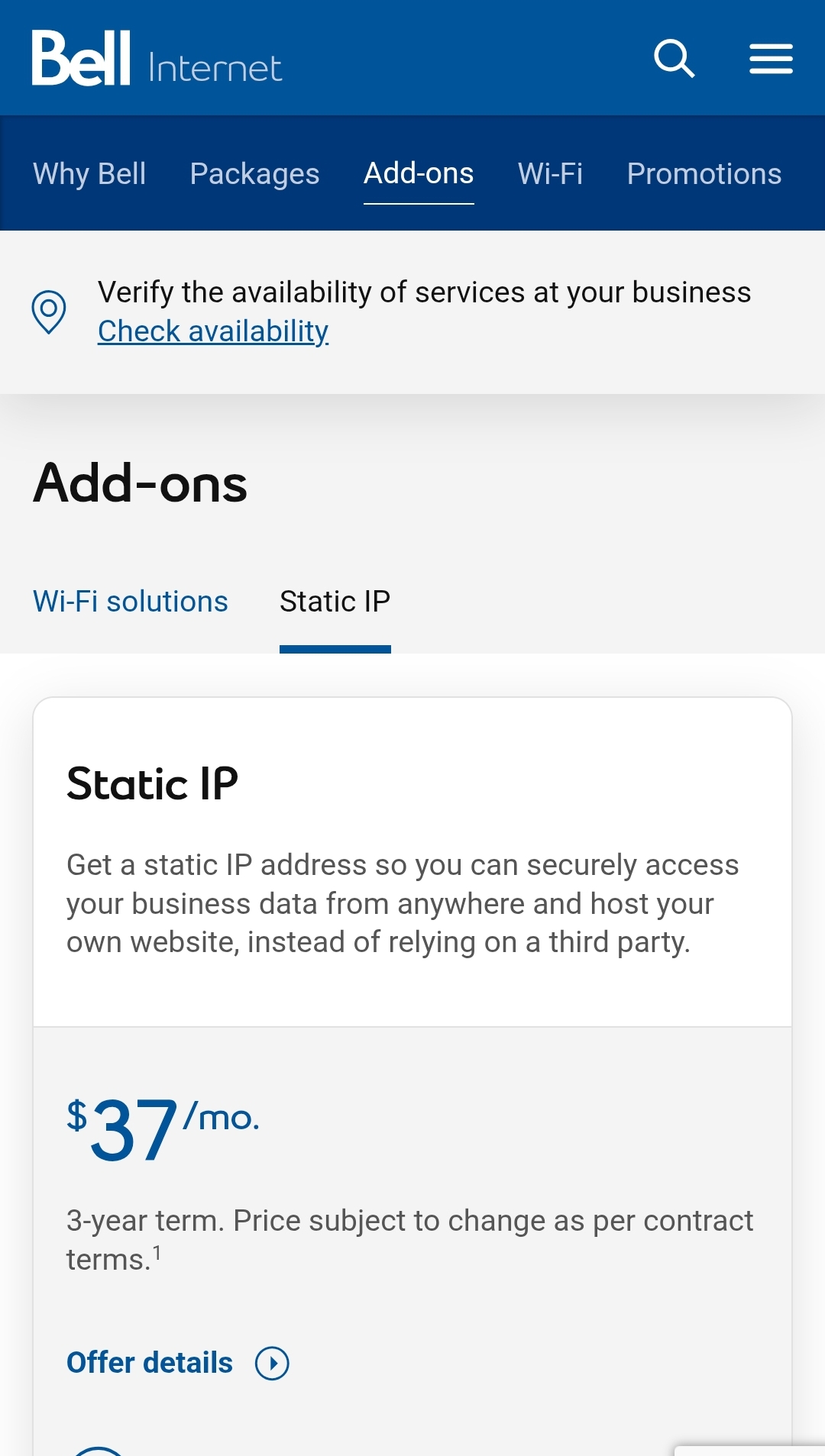Click the Add-ons page heading
825x1456 pixels.
pos(141,483)
